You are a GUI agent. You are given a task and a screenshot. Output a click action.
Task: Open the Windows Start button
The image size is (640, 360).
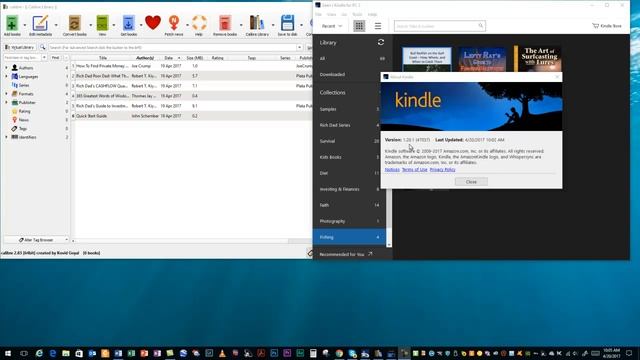(x=8, y=353)
